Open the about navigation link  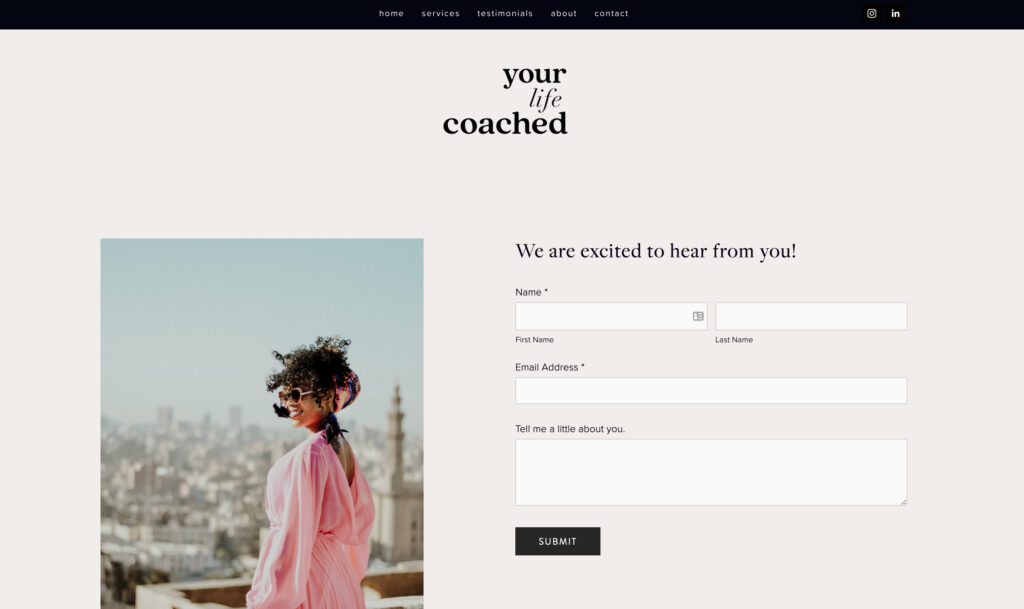[564, 14]
